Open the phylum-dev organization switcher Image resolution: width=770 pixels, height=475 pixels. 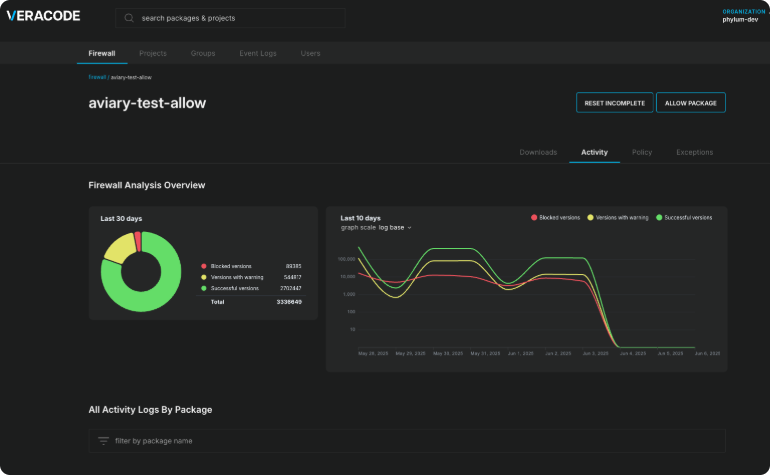pyautogui.click(x=743, y=18)
